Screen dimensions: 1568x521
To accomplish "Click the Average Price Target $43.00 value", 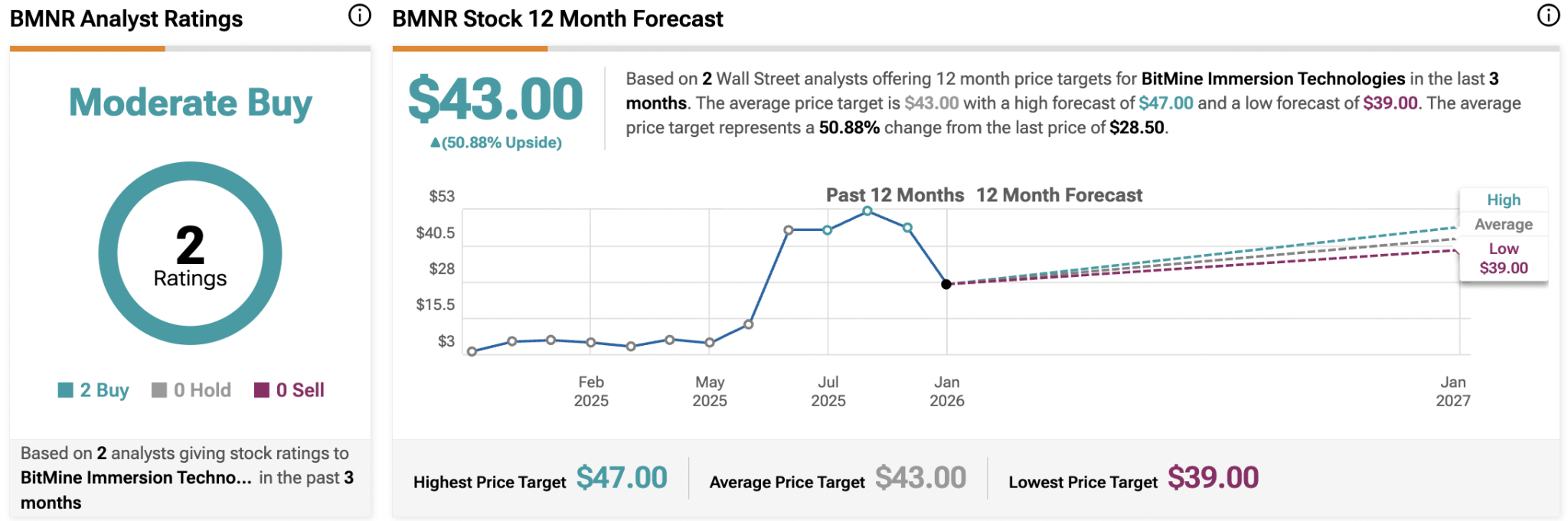I will [x=920, y=478].
